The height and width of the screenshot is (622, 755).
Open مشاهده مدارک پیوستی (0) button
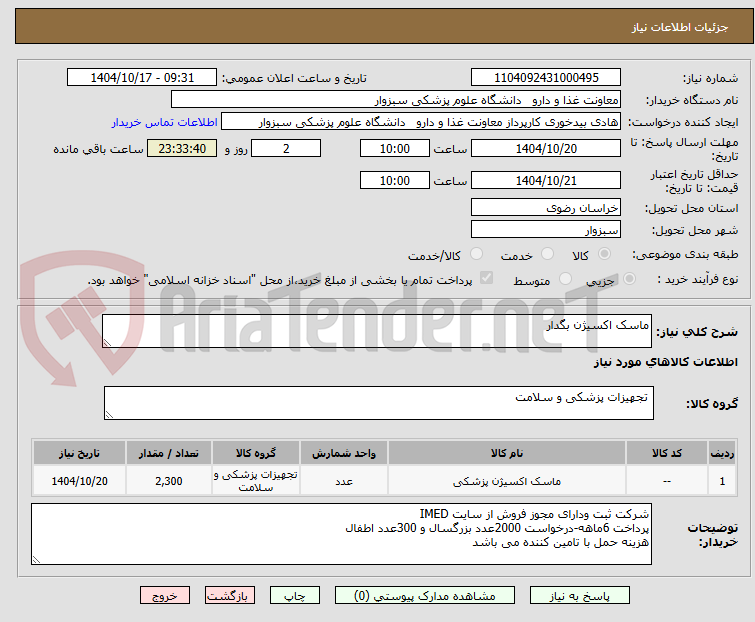coord(425,596)
